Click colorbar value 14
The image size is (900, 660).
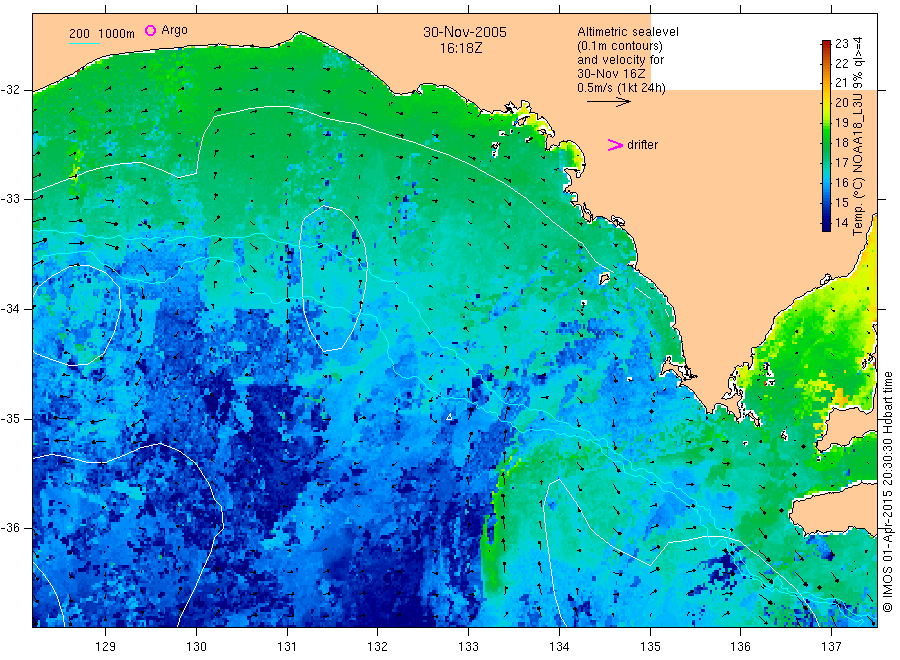(x=841, y=223)
